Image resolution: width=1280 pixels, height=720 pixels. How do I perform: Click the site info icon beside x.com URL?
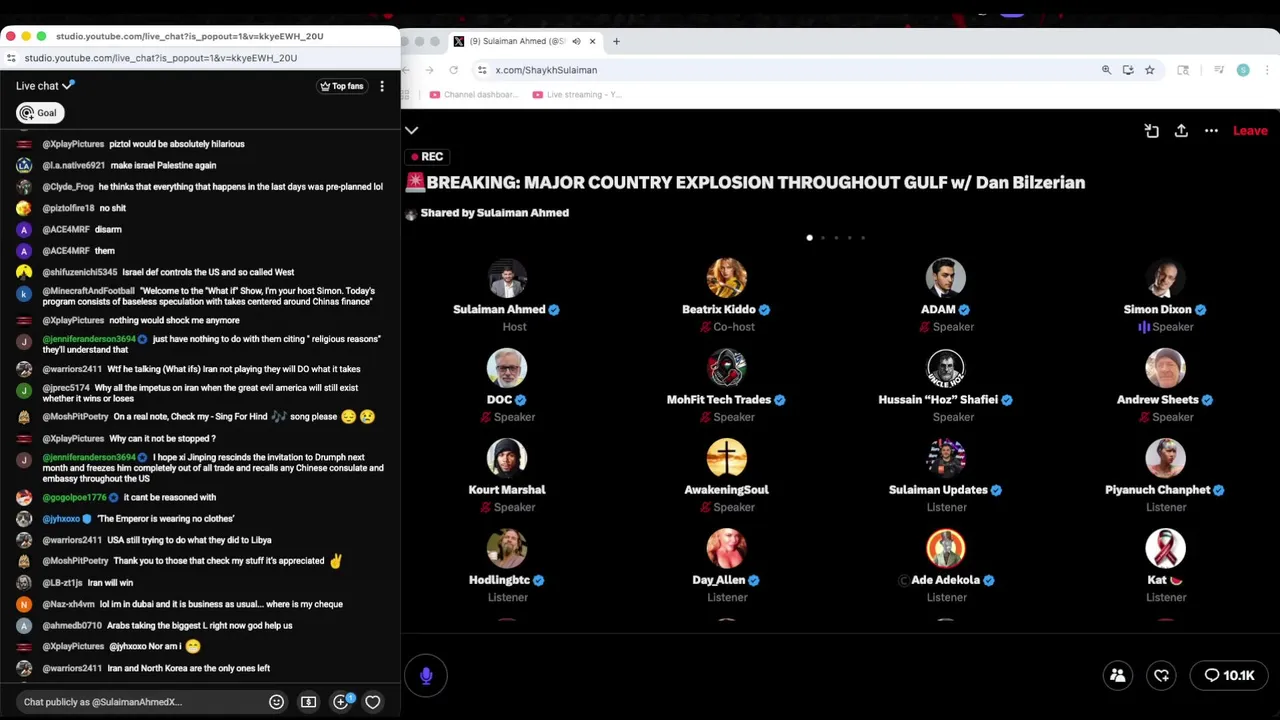482,70
